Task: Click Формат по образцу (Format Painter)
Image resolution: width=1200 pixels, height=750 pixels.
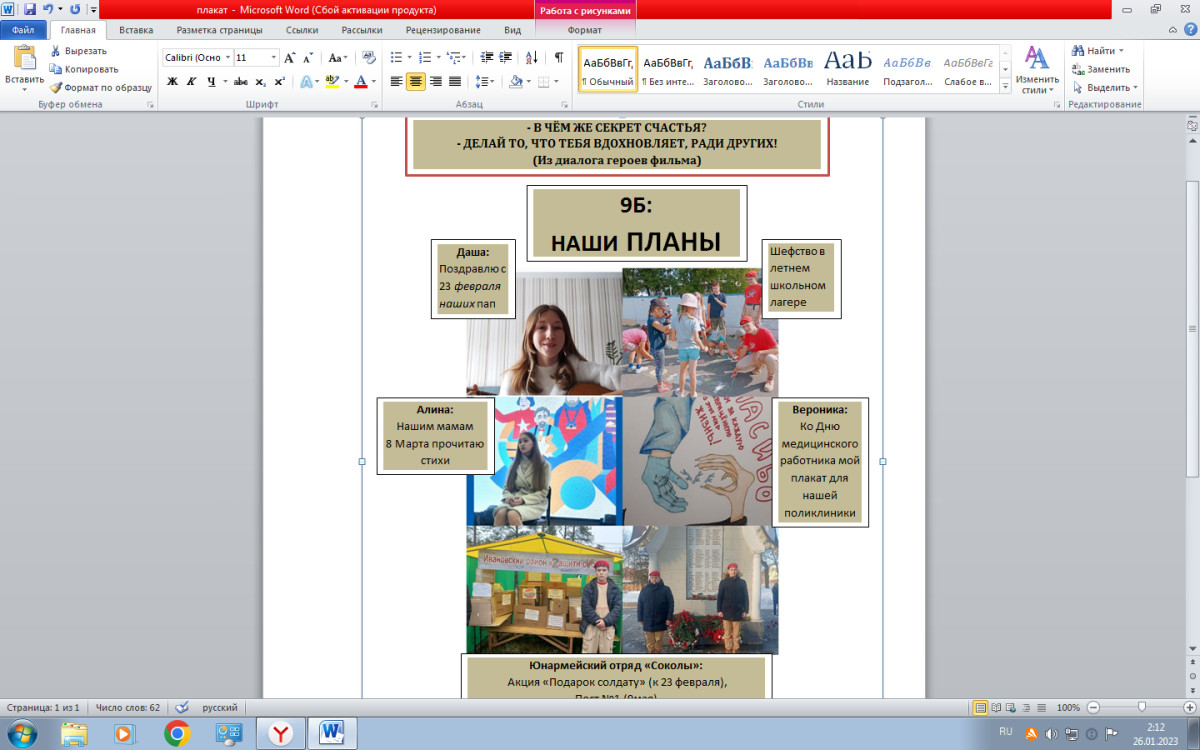Action: click(x=101, y=87)
